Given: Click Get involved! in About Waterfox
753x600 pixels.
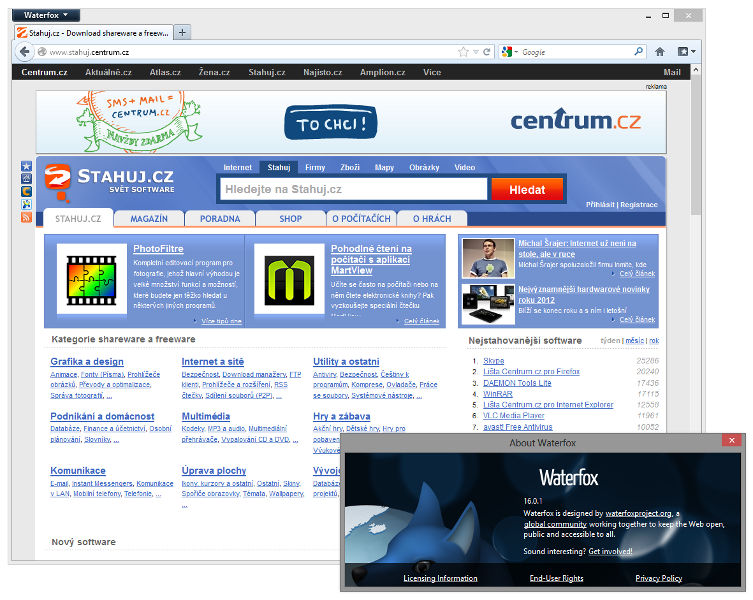Looking at the screenshot, I should 610,551.
